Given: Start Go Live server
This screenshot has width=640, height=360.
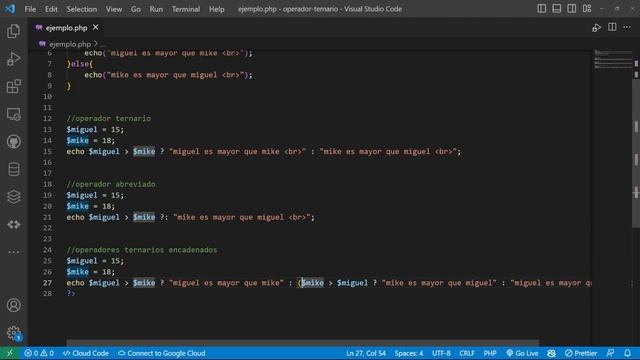Looking at the screenshot, I should 522,353.
